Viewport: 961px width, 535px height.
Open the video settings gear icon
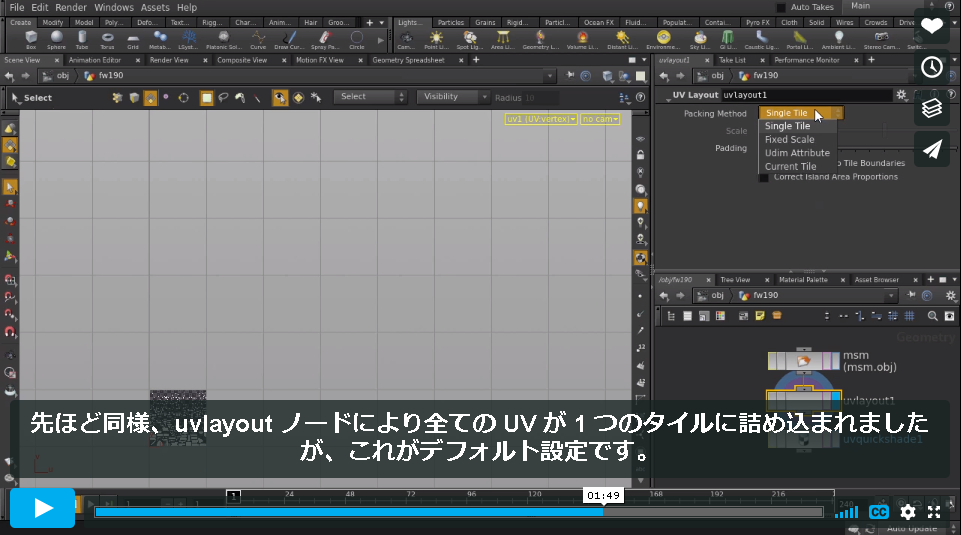(x=908, y=512)
